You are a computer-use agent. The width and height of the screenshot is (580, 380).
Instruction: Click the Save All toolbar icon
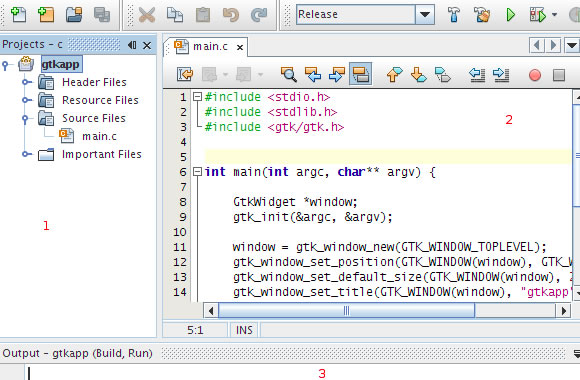tap(102, 15)
